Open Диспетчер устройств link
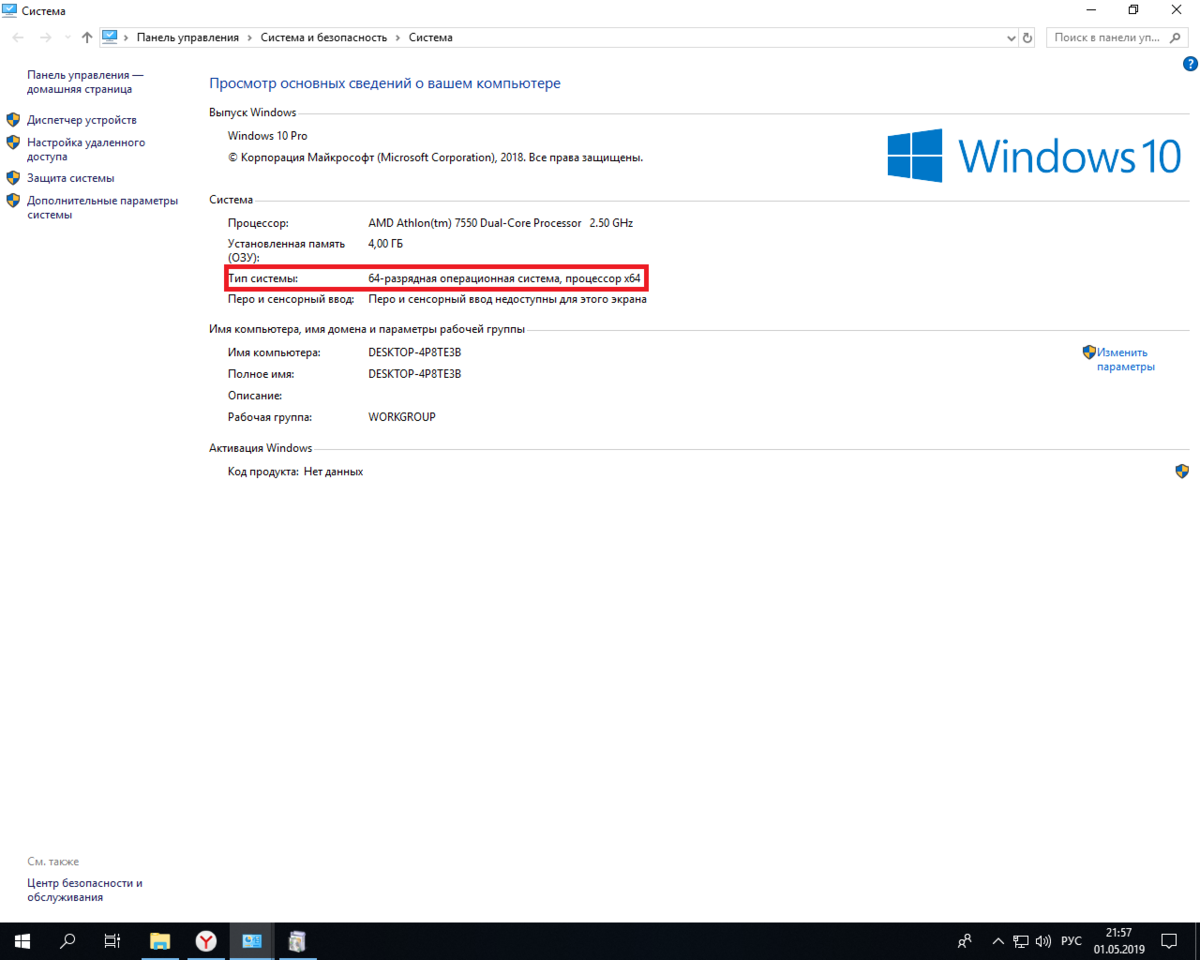 click(82, 120)
